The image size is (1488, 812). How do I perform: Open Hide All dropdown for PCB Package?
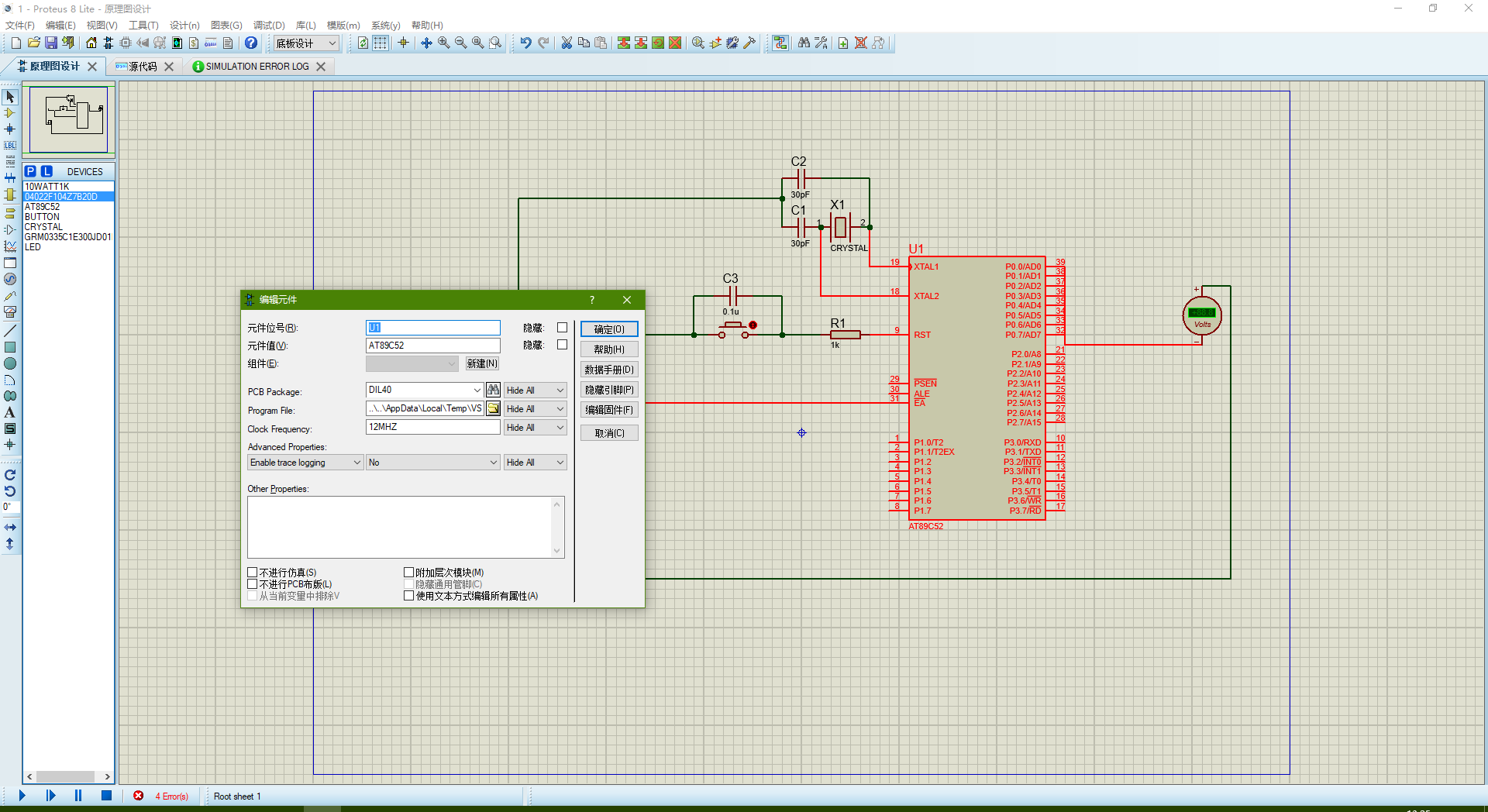pyautogui.click(x=536, y=390)
